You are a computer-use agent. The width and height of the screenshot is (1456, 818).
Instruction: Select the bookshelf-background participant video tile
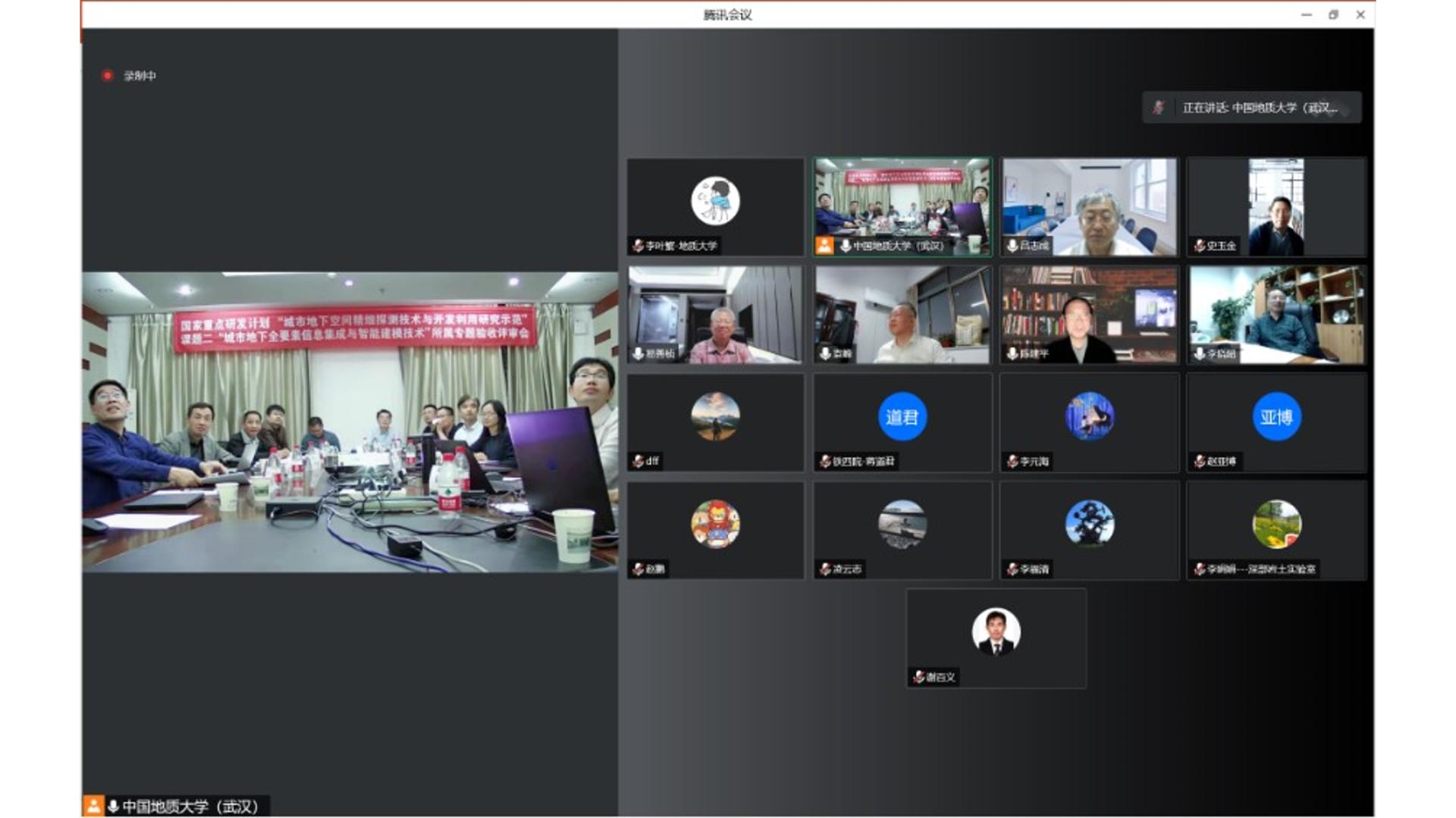(x=1089, y=314)
